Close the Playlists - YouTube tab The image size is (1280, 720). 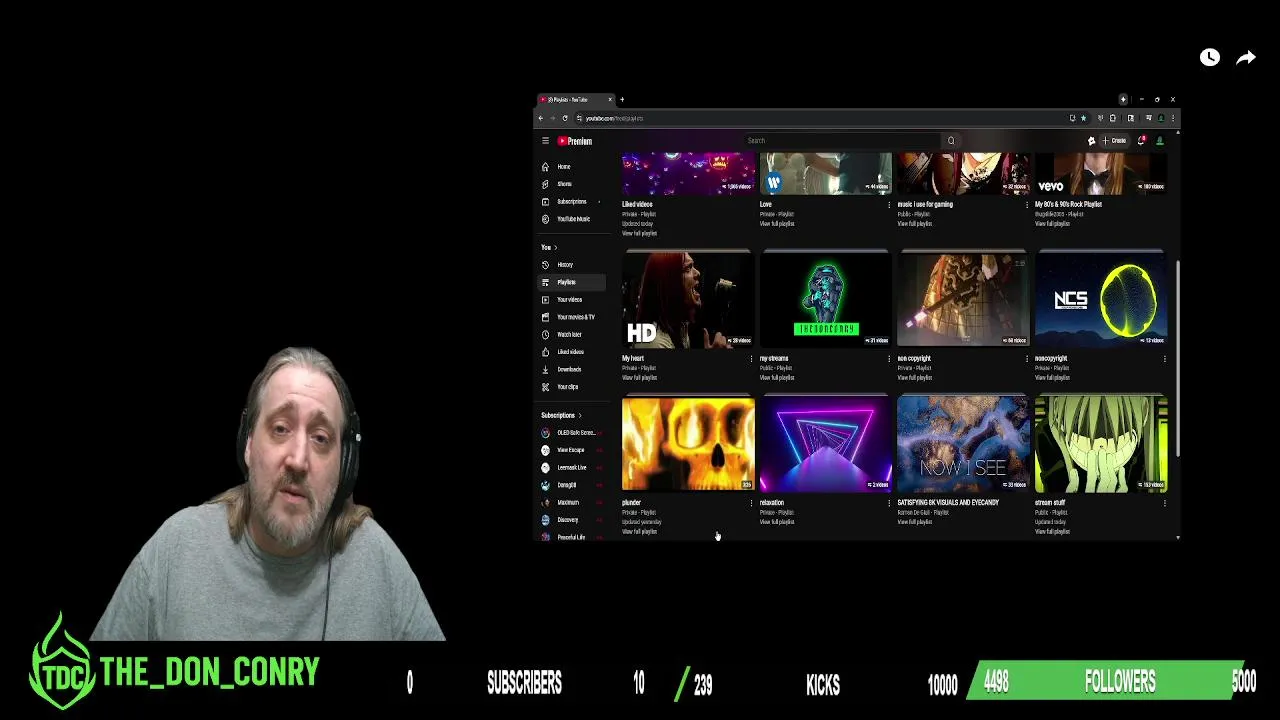pyautogui.click(x=610, y=99)
